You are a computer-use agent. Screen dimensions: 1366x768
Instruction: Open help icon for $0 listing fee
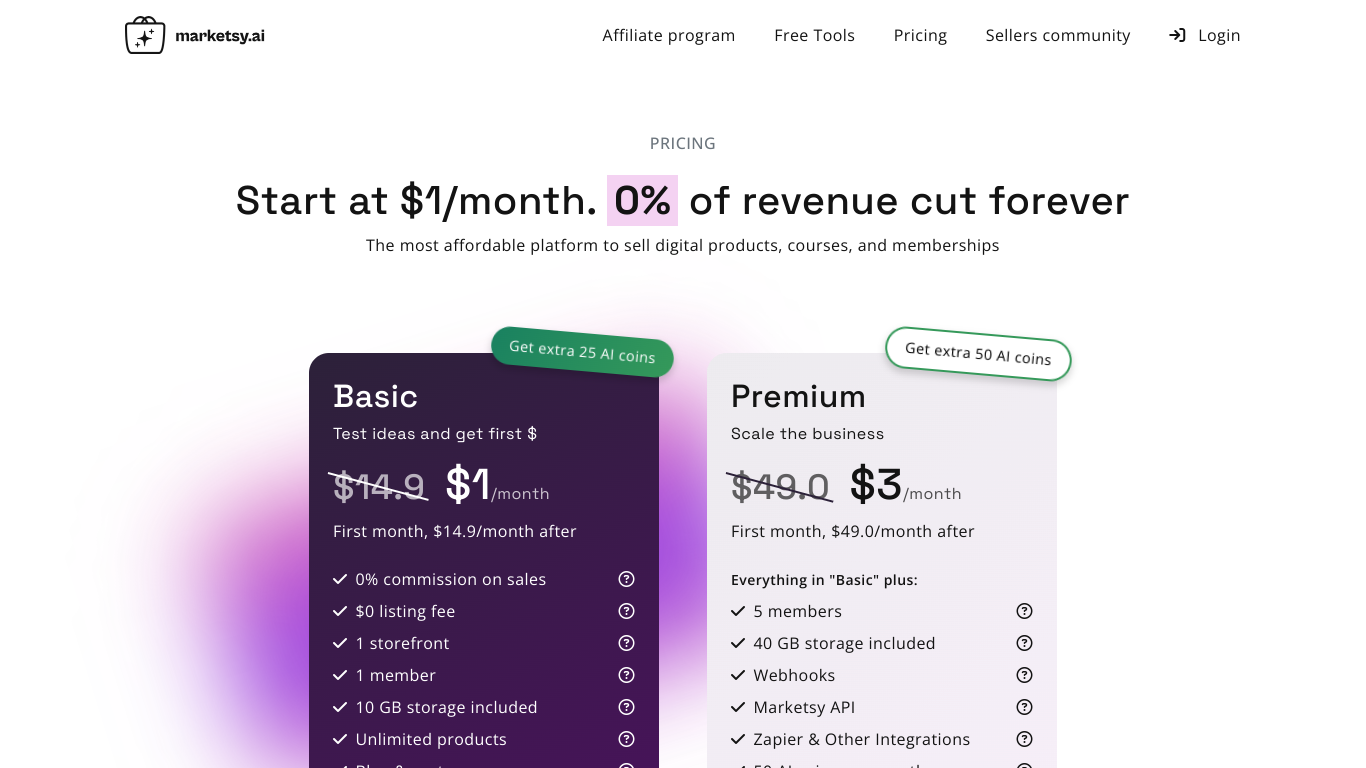pos(626,611)
